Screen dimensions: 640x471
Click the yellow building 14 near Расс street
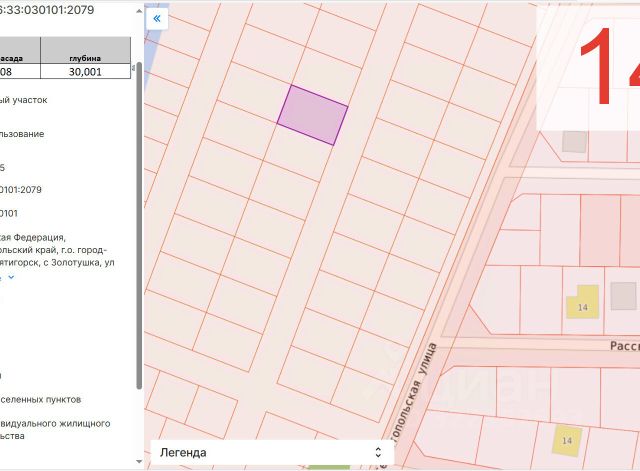(x=582, y=302)
